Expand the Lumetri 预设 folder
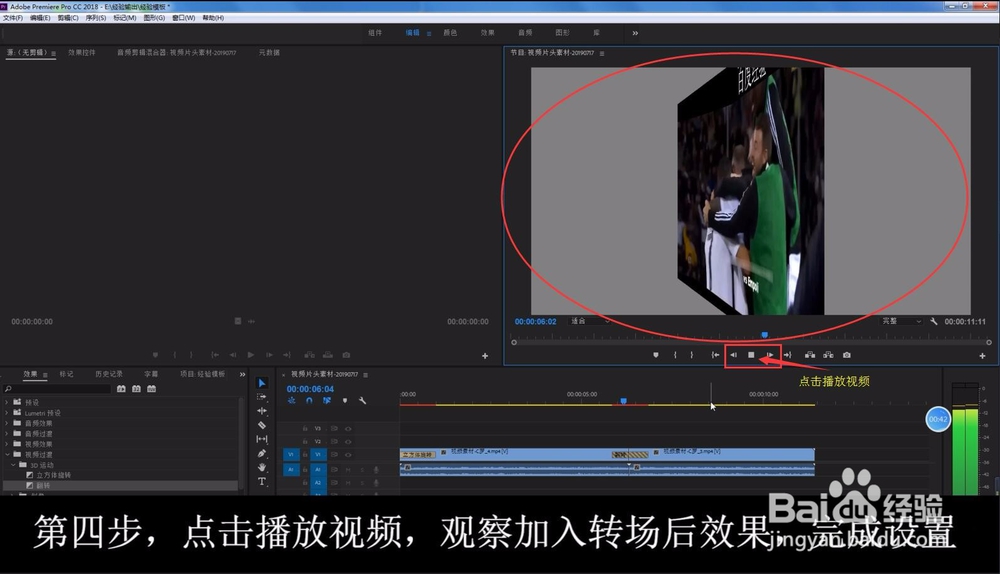The image size is (1000, 574). (x=7, y=413)
